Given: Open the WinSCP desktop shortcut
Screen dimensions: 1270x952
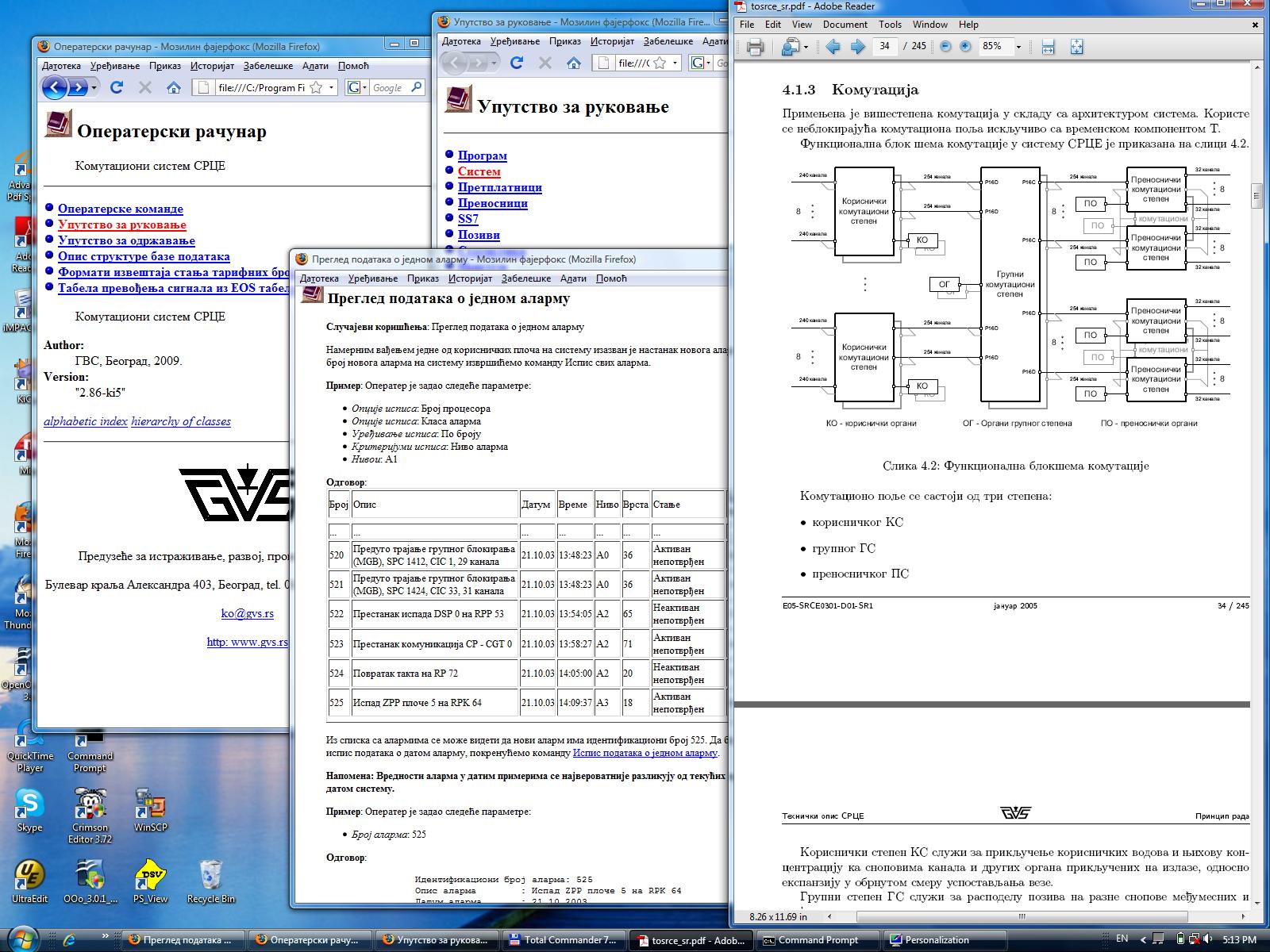Looking at the screenshot, I should [150, 809].
